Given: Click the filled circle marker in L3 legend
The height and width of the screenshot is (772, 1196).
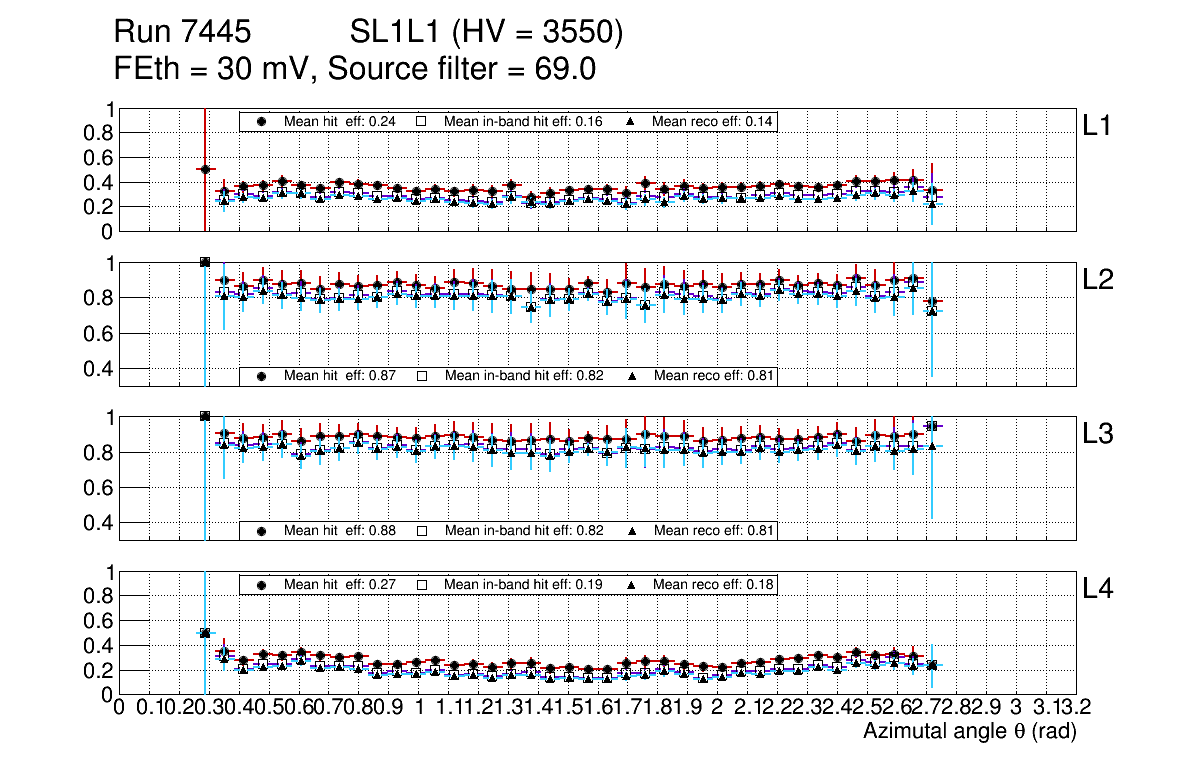Looking at the screenshot, I should 262,530.
